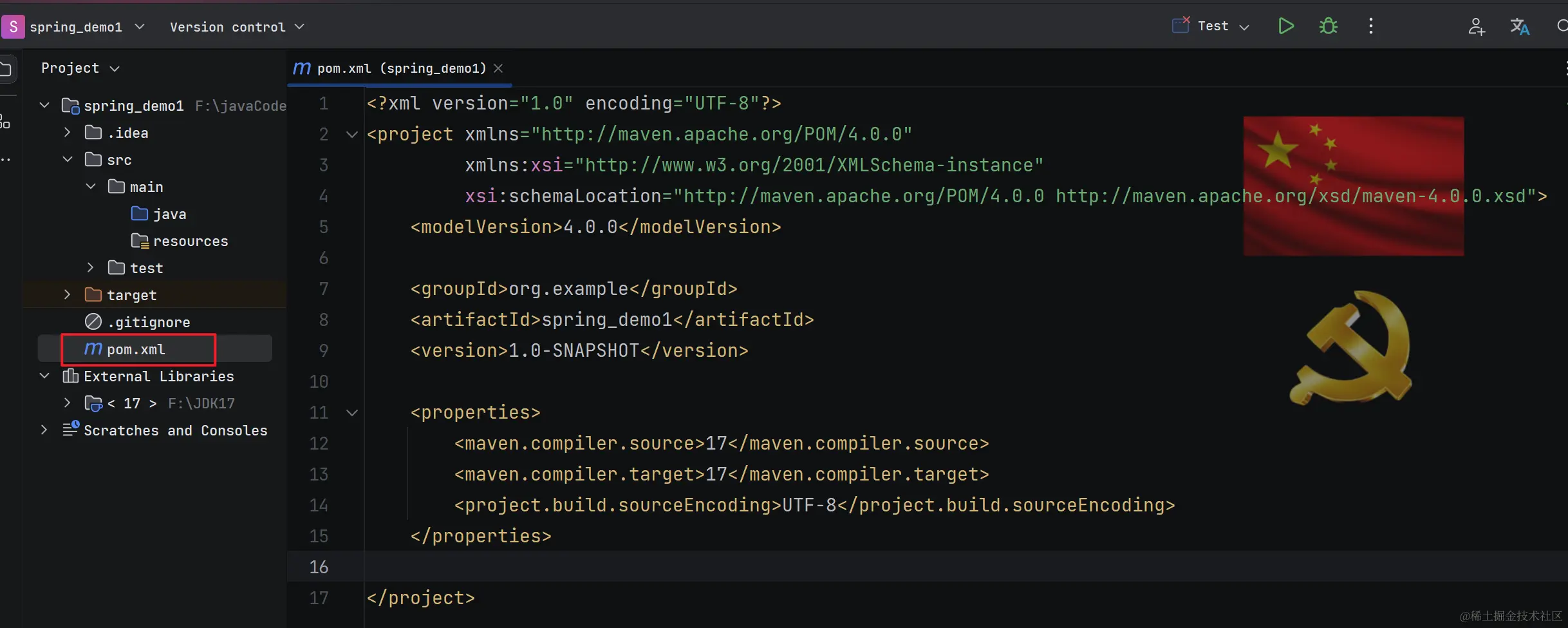Open the More Actions three-dot menu
This screenshot has height=628, width=1568.
(1371, 26)
